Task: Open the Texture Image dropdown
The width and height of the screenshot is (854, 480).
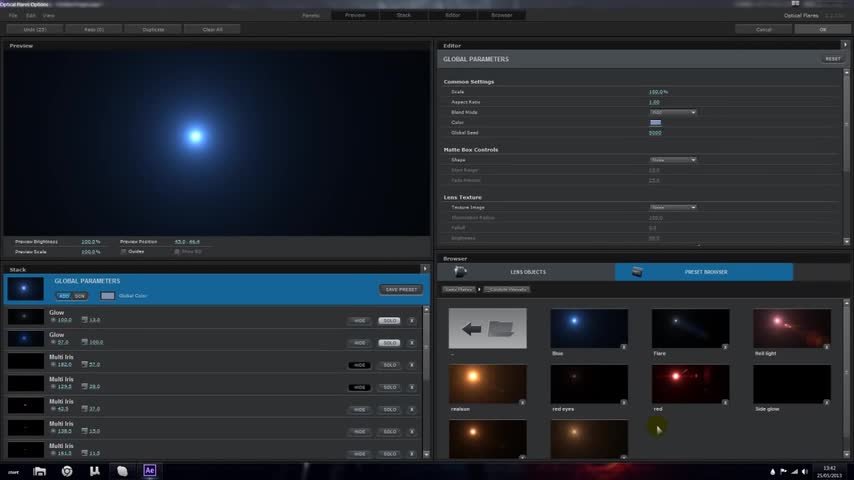Action: [x=672, y=207]
